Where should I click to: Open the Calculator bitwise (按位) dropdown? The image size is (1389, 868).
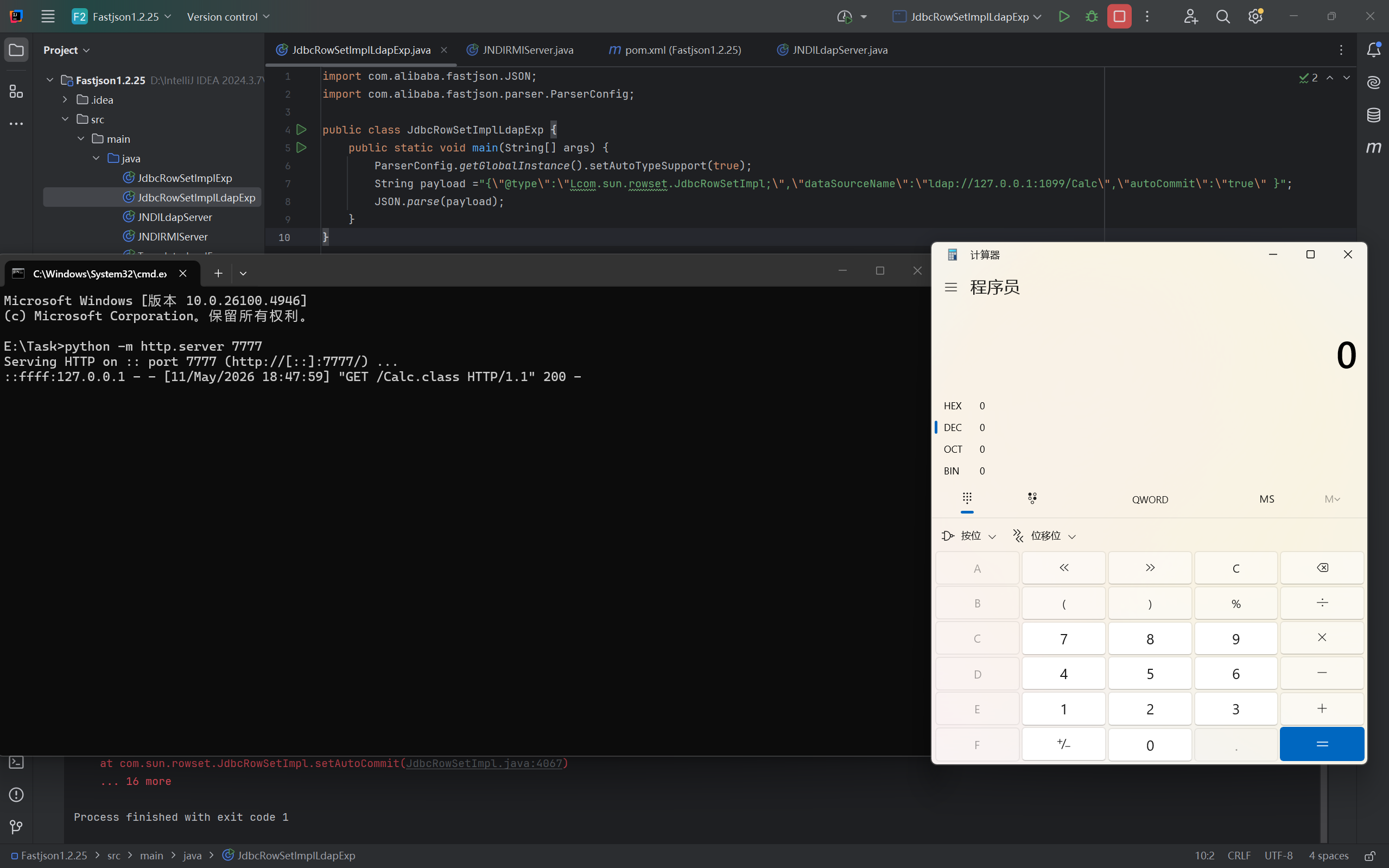click(x=969, y=536)
